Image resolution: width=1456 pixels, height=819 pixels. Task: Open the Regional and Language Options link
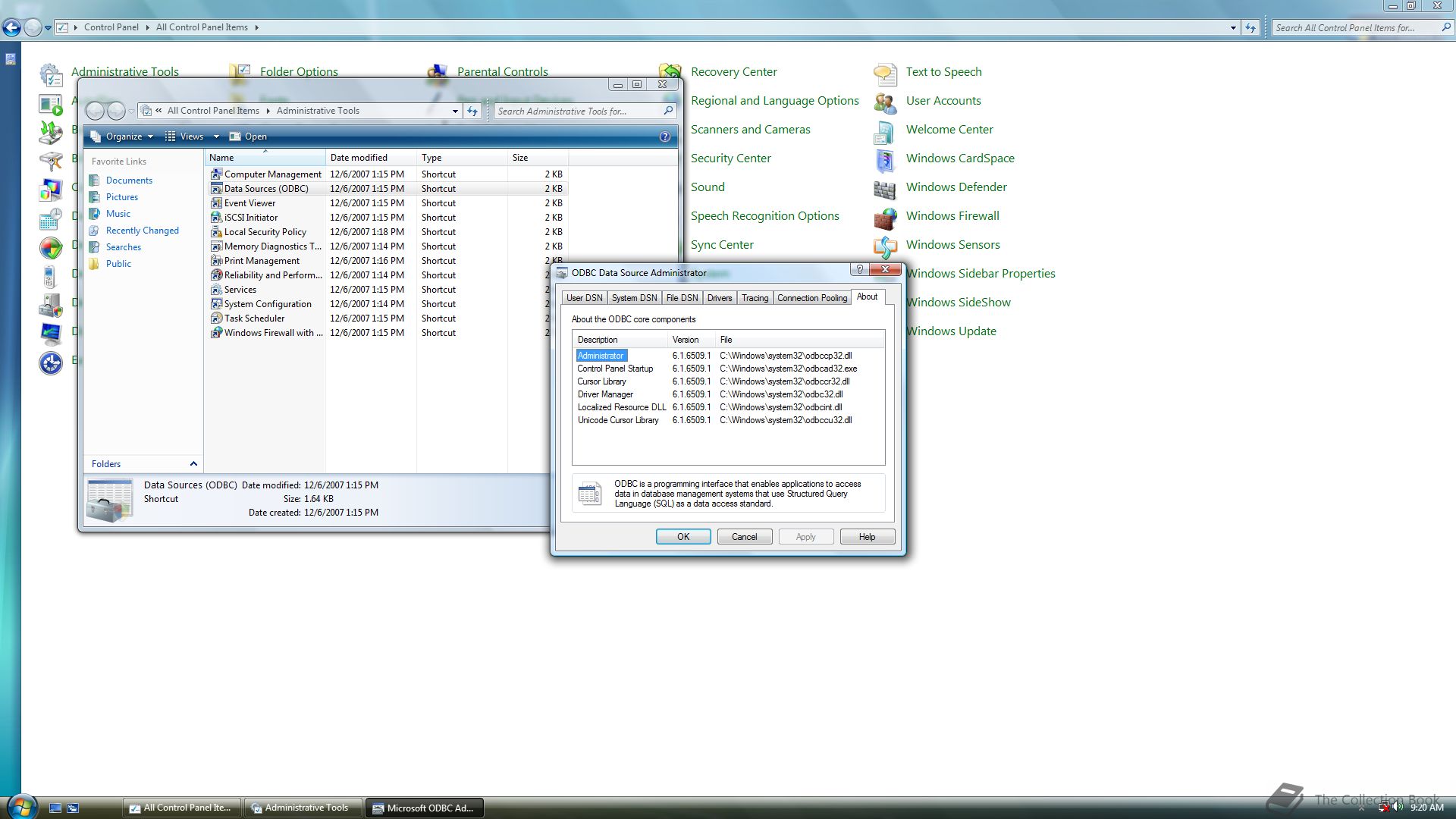(775, 101)
